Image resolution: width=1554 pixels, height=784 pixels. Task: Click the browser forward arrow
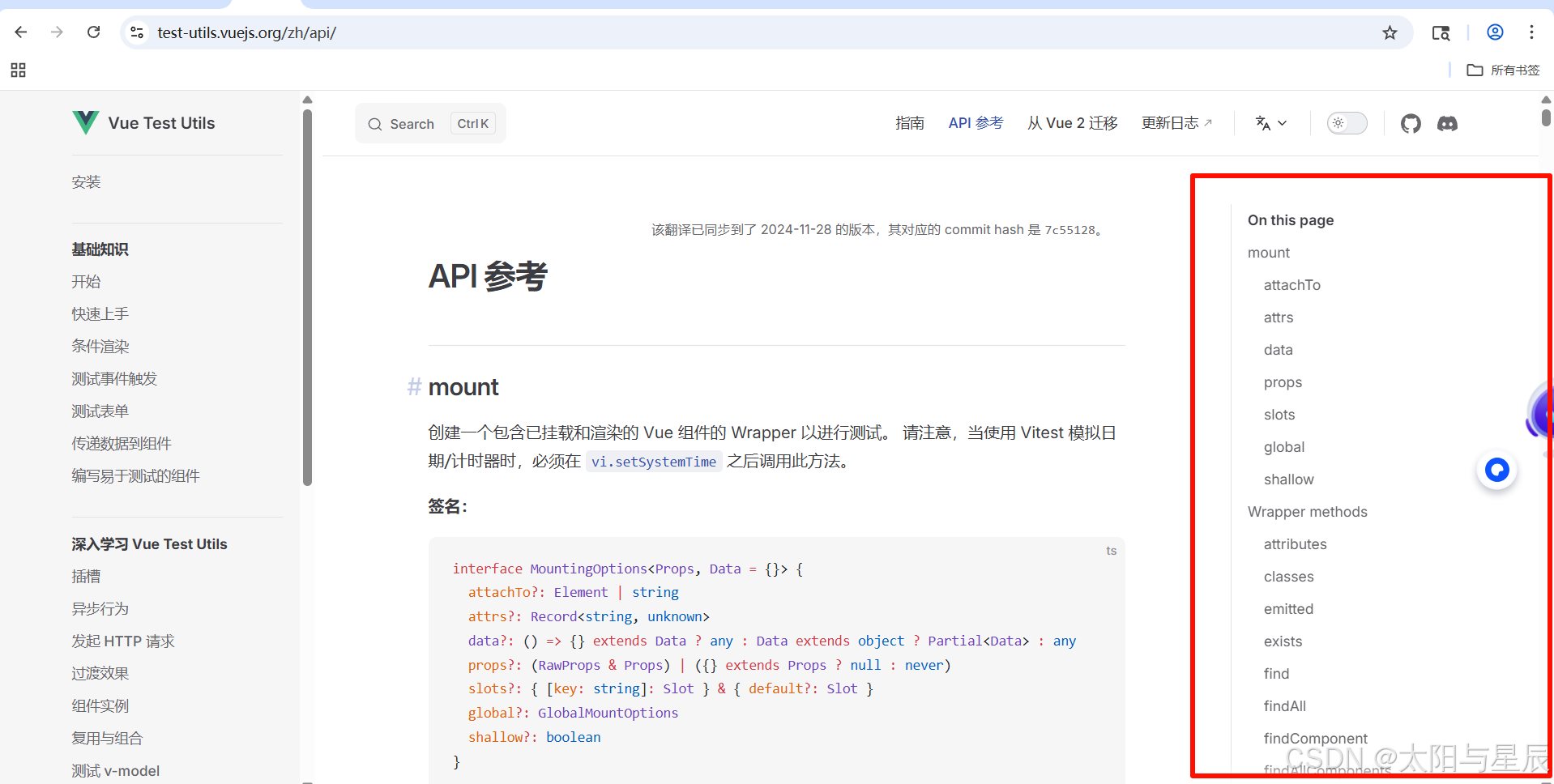tap(57, 32)
